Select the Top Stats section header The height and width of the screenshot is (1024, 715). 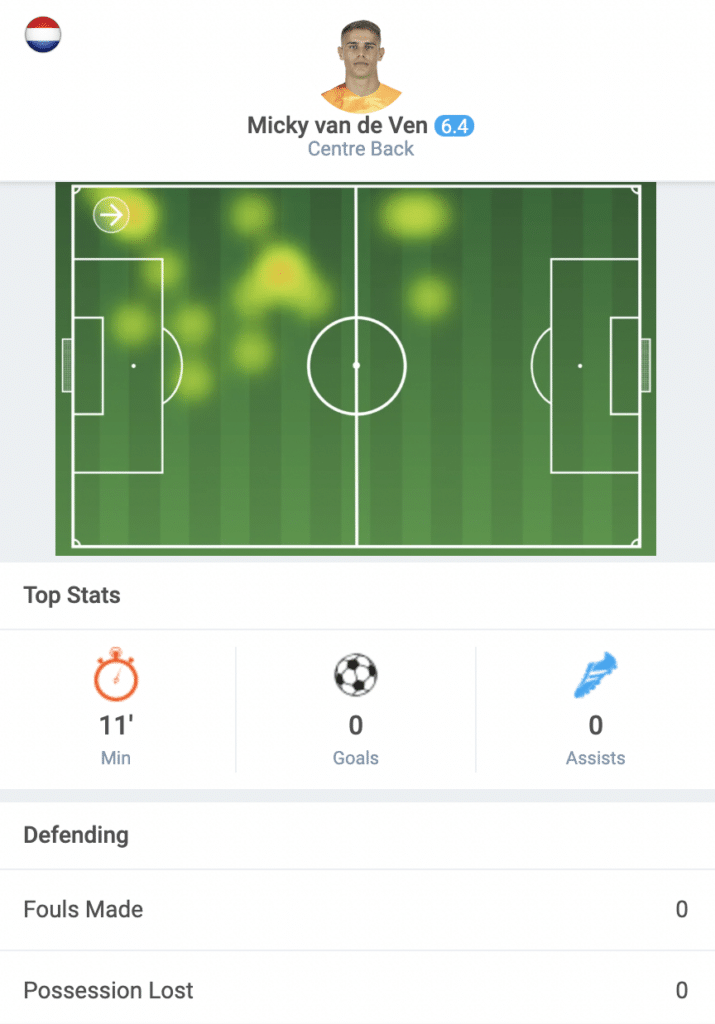pos(72,595)
